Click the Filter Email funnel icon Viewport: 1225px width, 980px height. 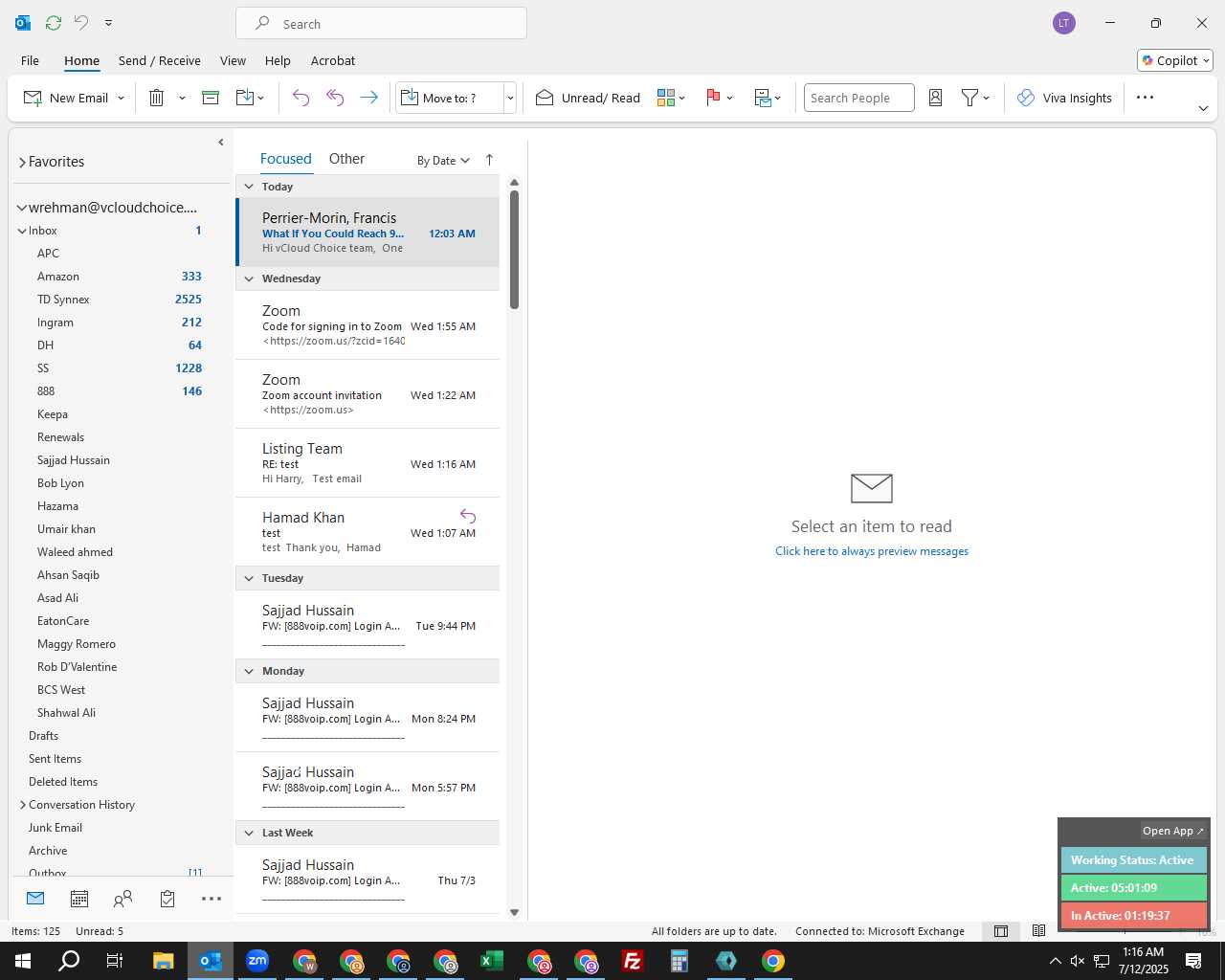pos(969,98)
